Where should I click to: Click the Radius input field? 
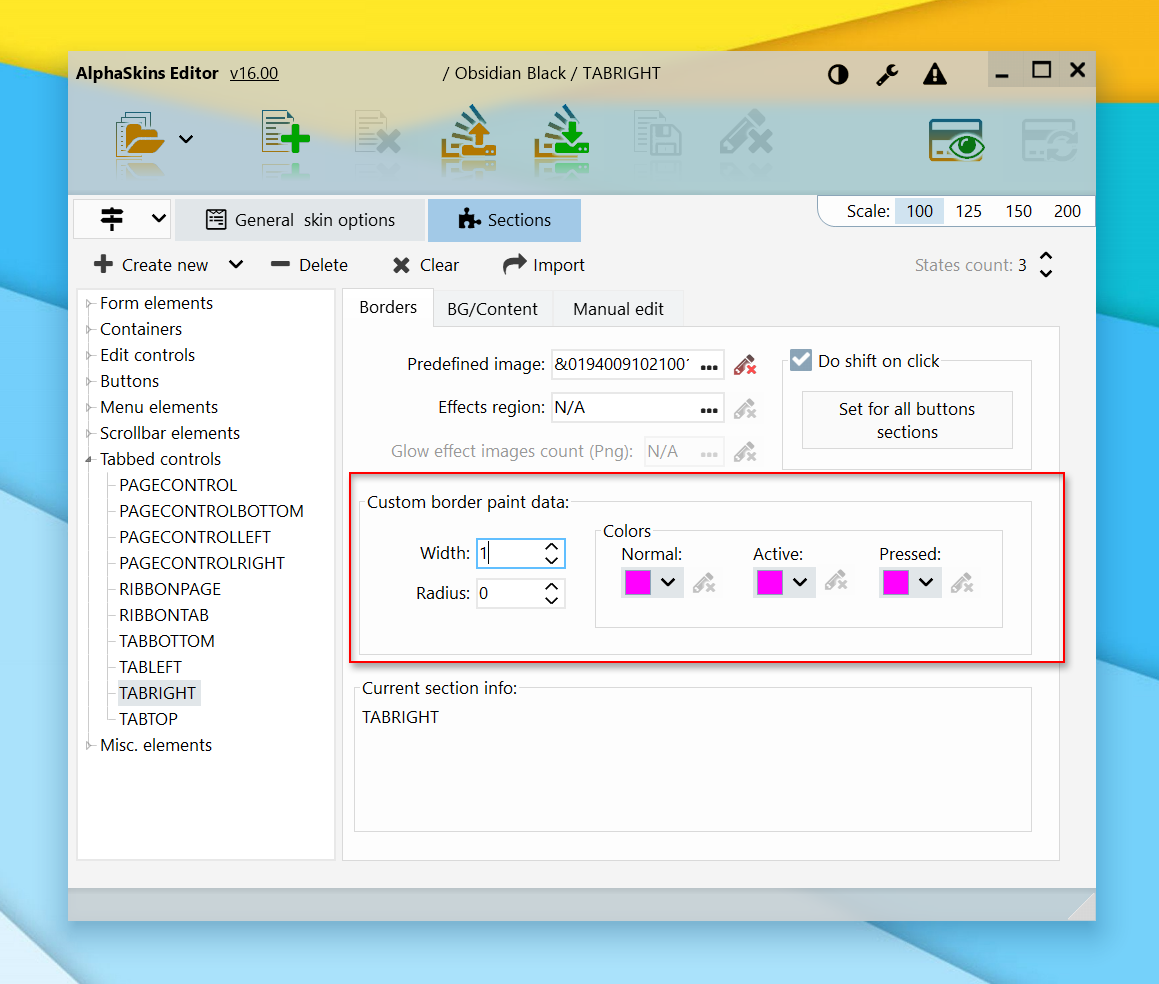[x=509, y=593]
